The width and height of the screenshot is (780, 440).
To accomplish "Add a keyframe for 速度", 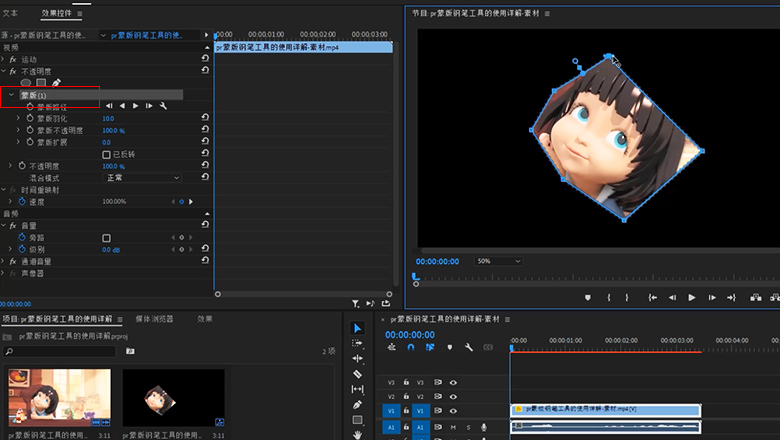I will 182,202.
